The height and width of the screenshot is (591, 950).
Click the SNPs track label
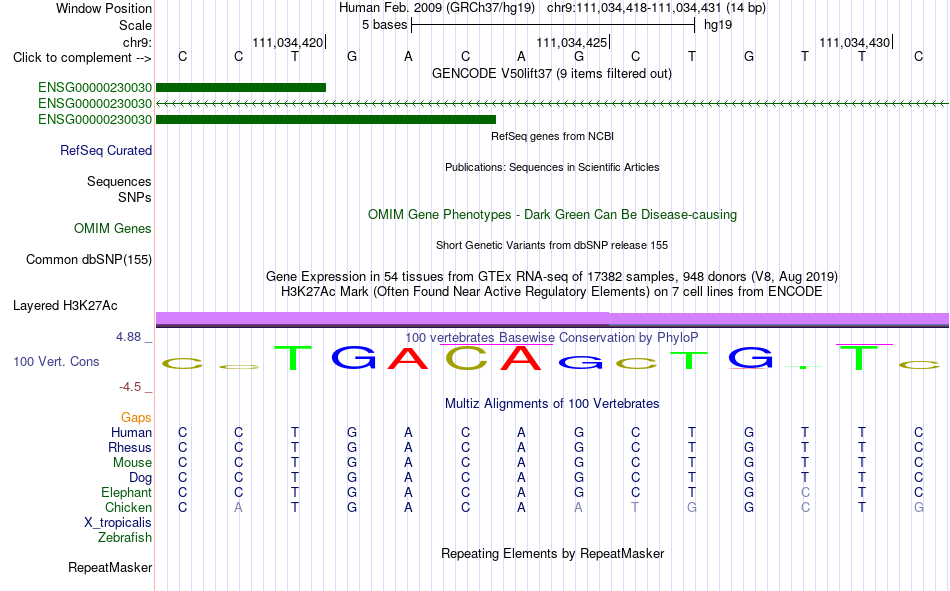(x=135, y=197)
